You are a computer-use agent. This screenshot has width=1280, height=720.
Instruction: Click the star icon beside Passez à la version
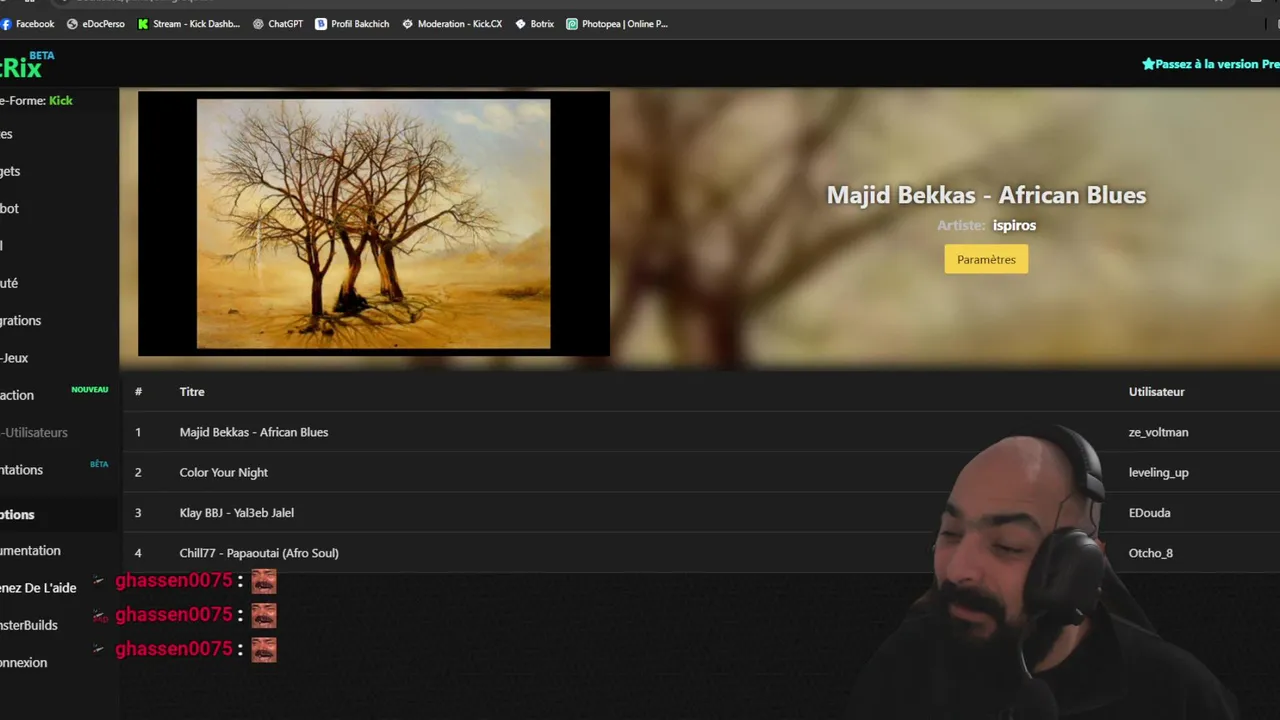click(x=1148, y=64)
